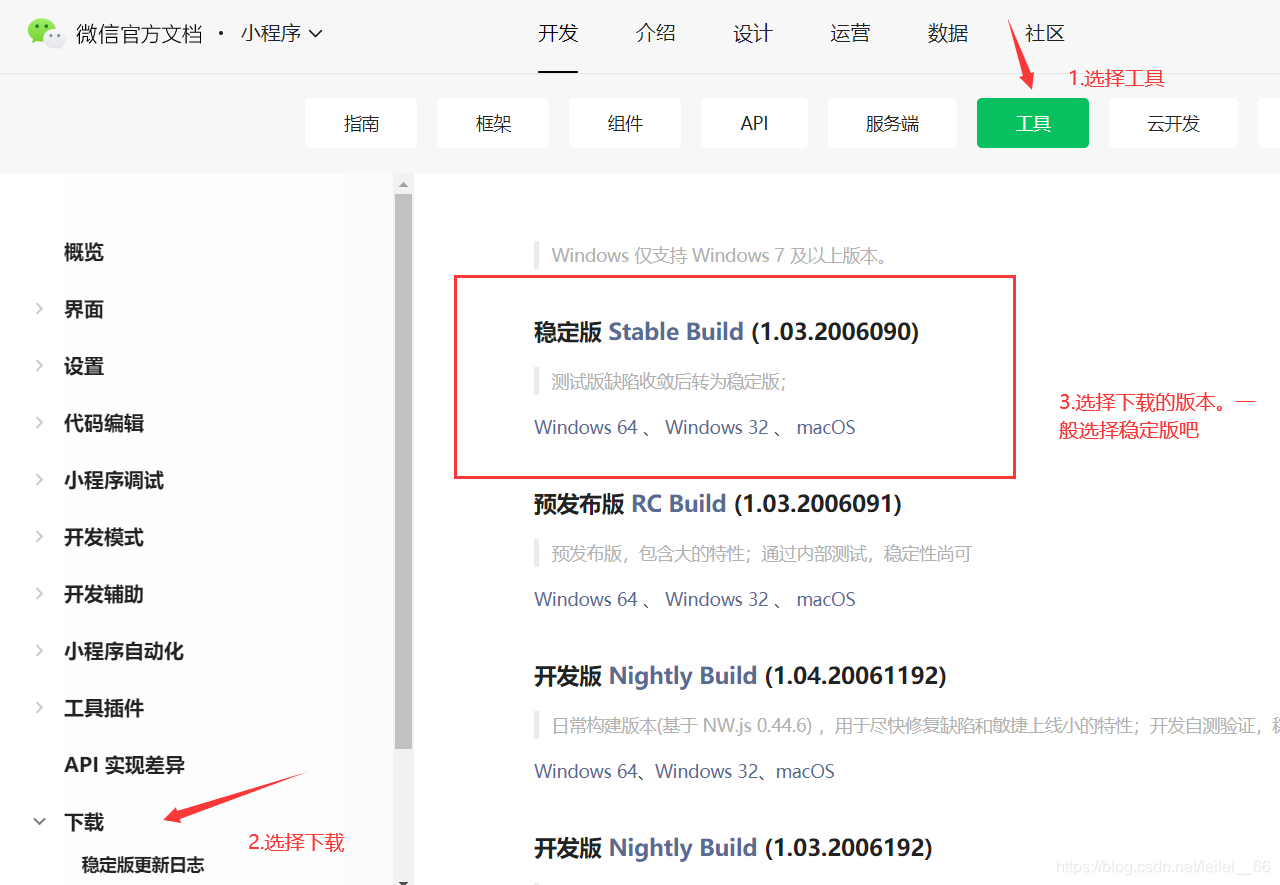
Task: Expand the 小程序调试 sidebar chevron
Action: pos(40,480)
